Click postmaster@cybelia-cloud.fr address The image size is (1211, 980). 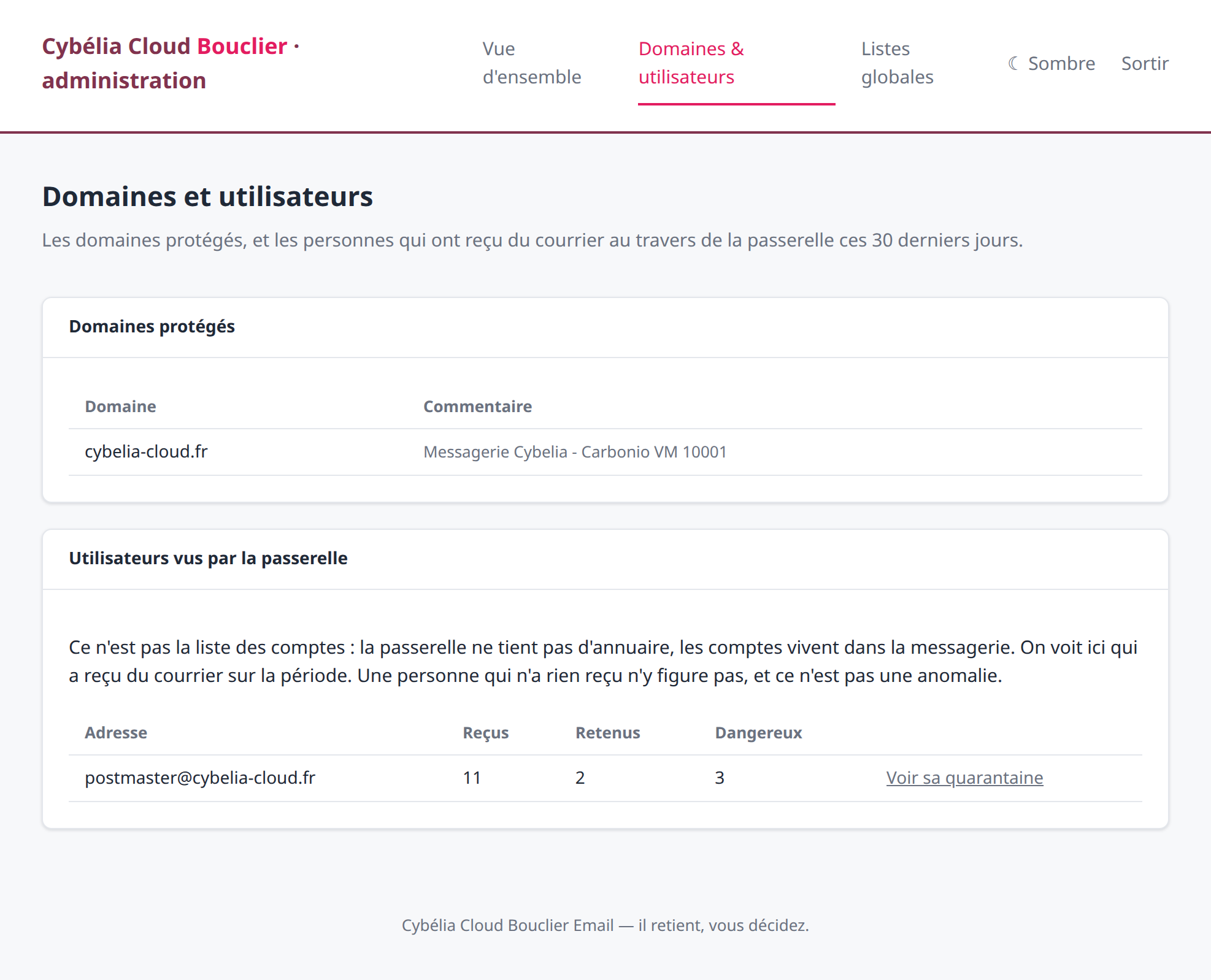tap(200, 778)
